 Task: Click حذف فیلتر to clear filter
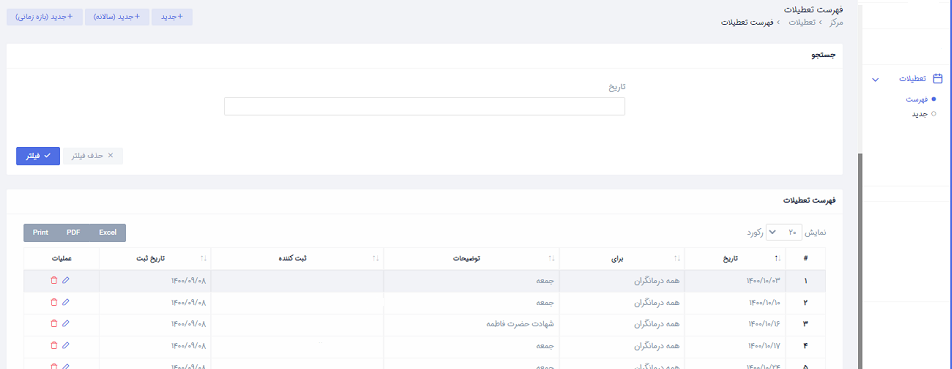(x=92, y=156)
